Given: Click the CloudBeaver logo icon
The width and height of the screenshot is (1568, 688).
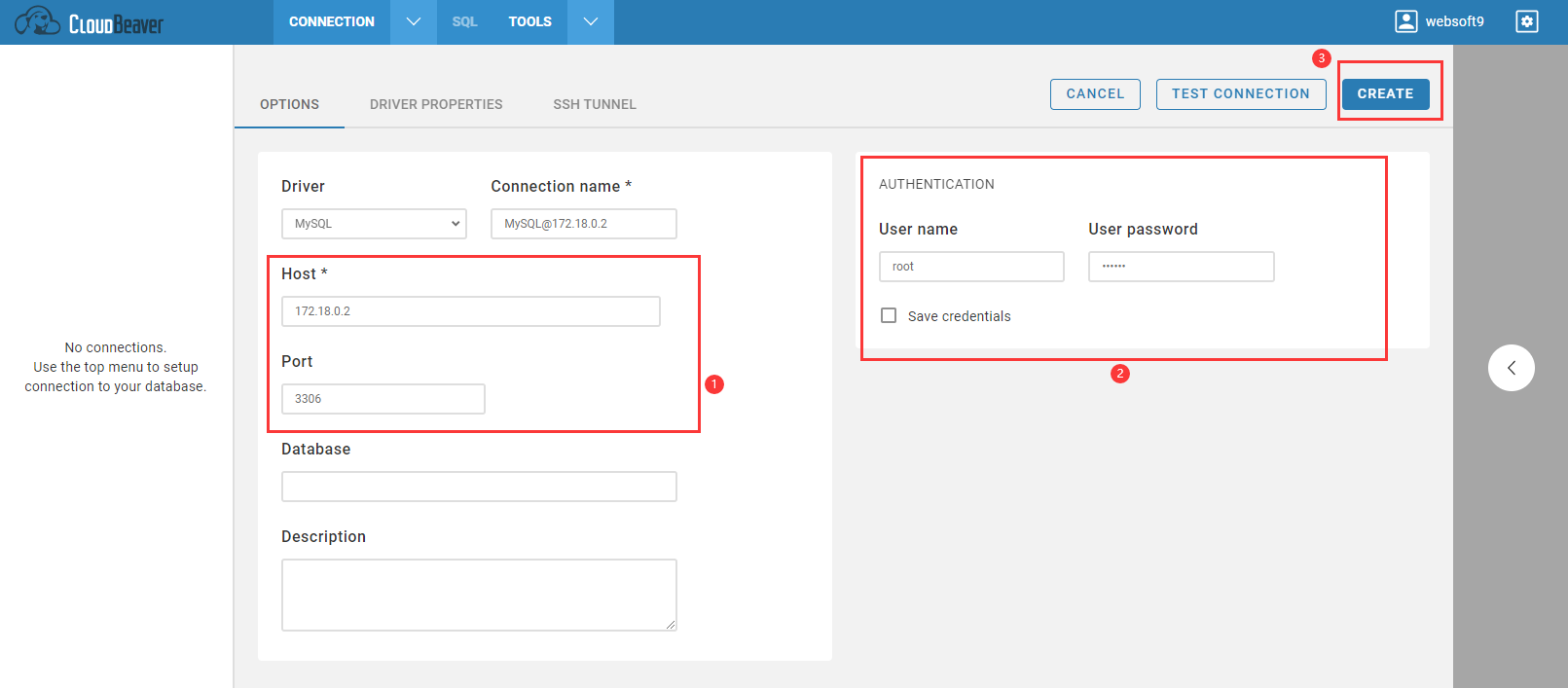Looking at the screenshot, I should (38, 21).
